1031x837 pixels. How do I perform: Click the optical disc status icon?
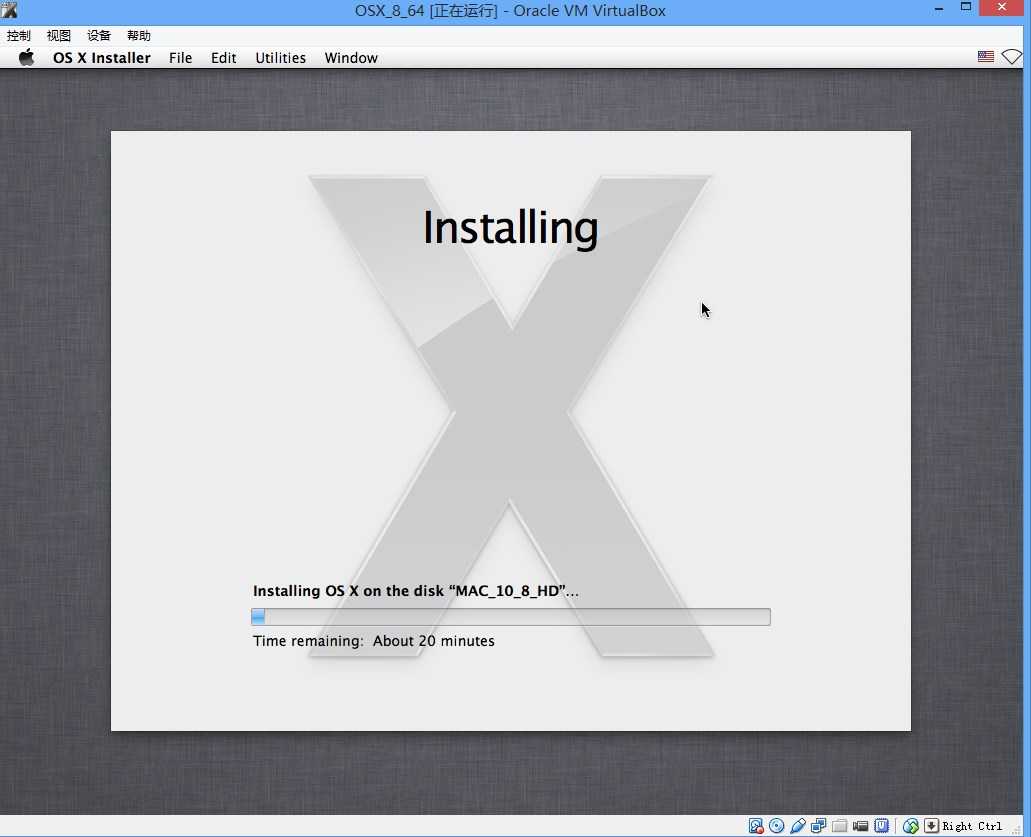coord(777,826)
